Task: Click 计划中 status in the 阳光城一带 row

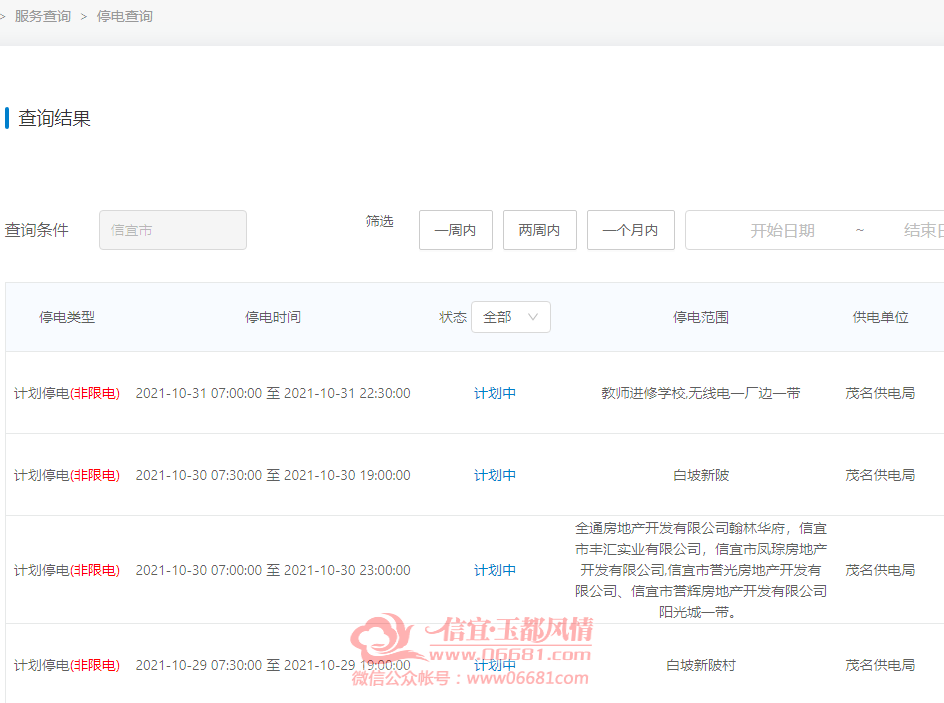Action: pyautogui.click(x=495, y=570)
